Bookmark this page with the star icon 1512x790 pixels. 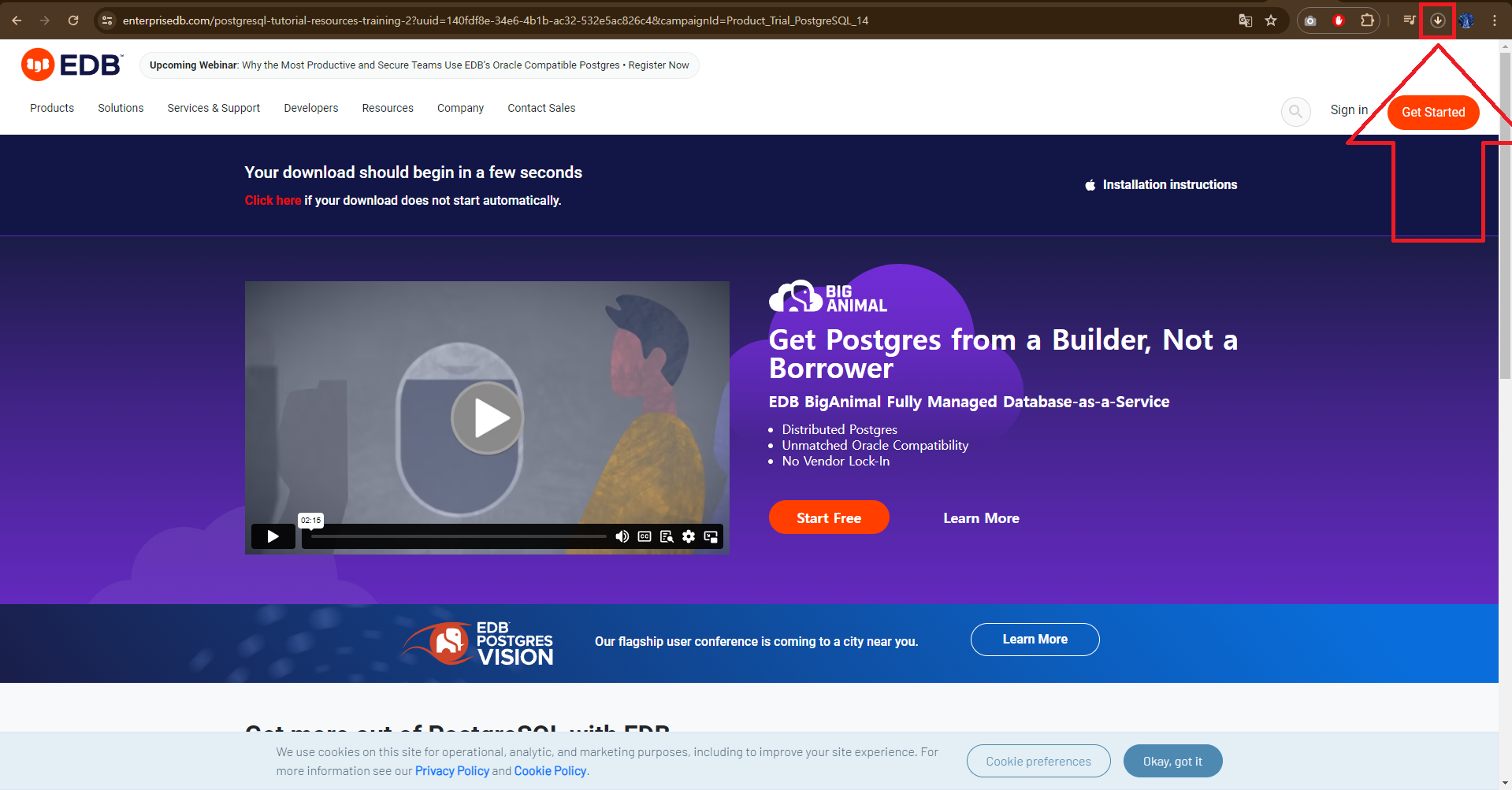tap(1271, 20)
